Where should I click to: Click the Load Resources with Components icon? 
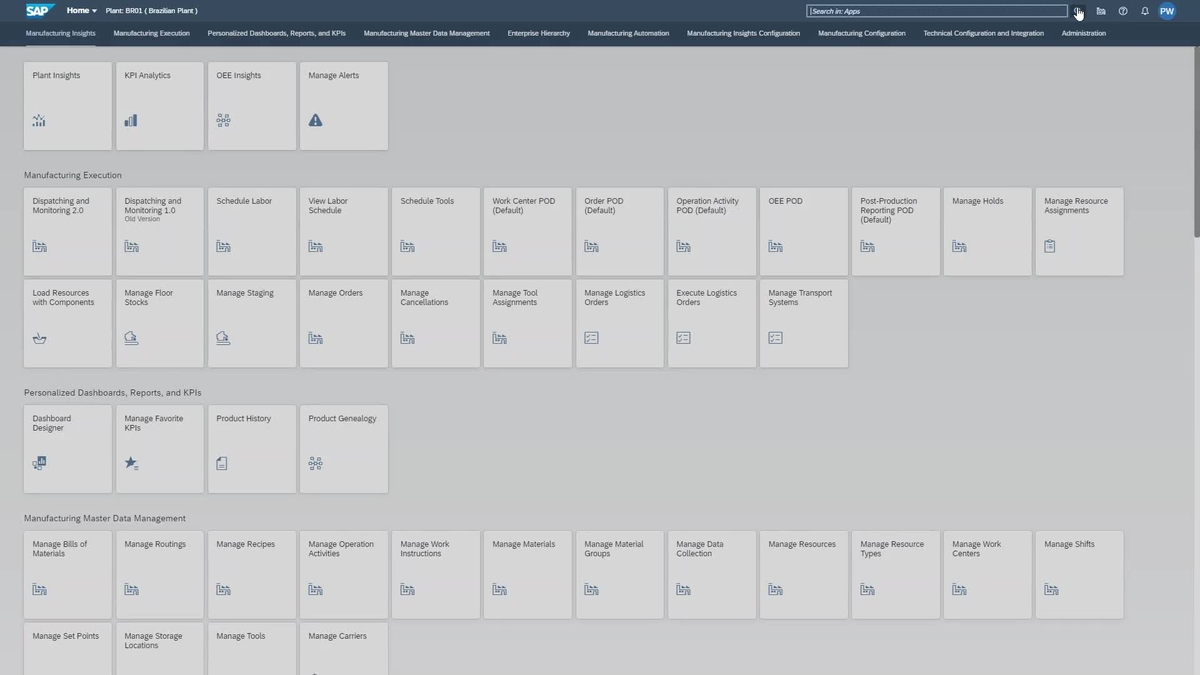38,337
